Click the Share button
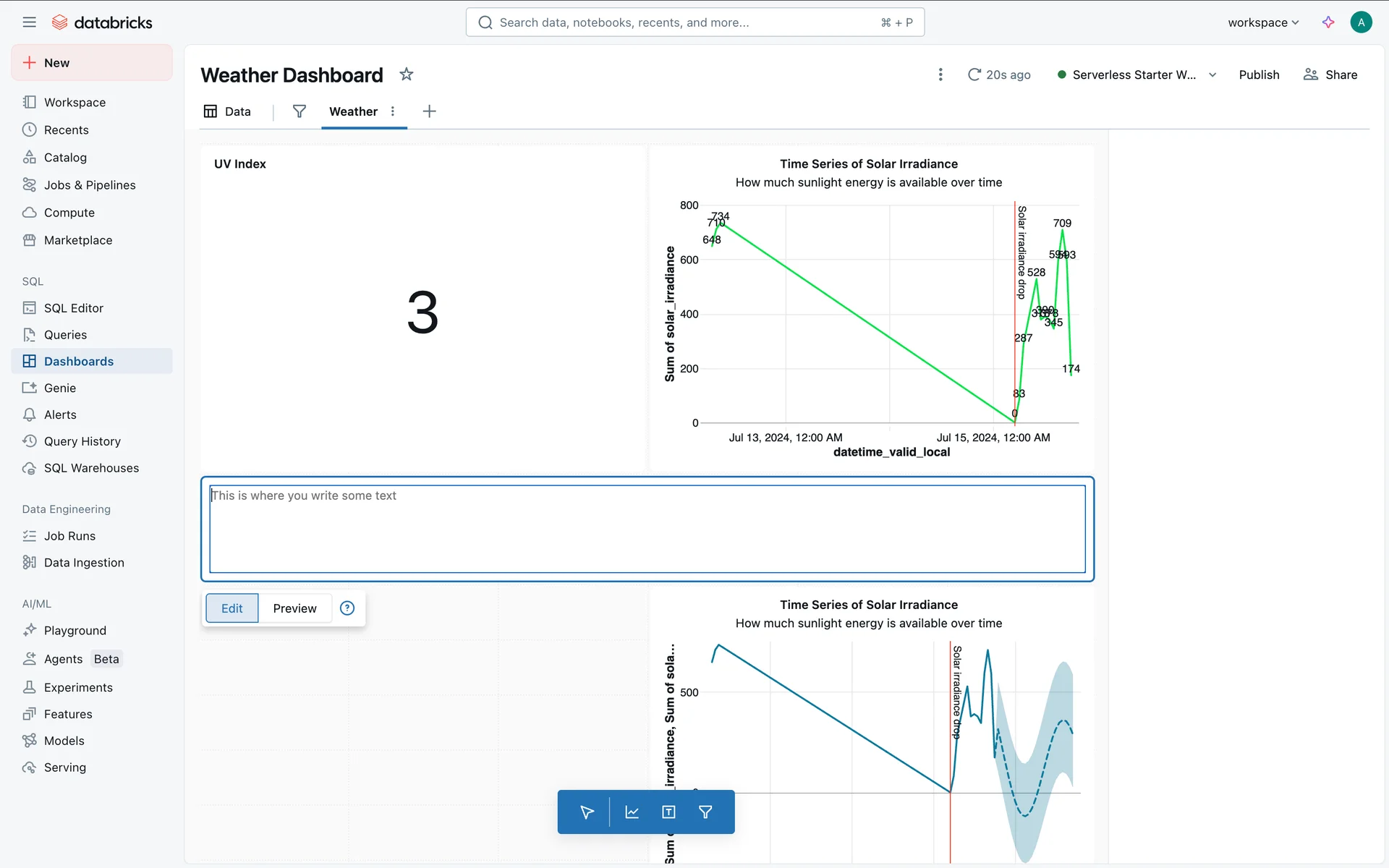The height and width of the screenshot is (868, 1389). (x=1330, y=75)
